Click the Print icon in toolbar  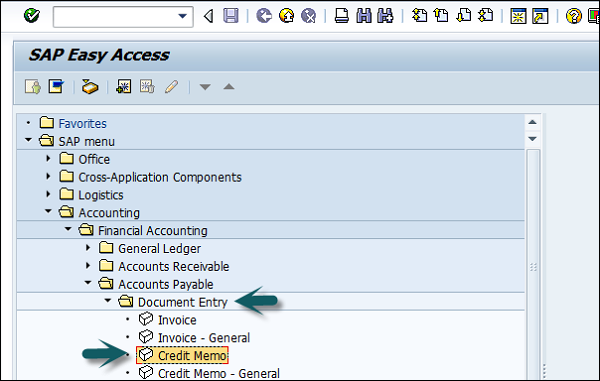tap(342, 16)
